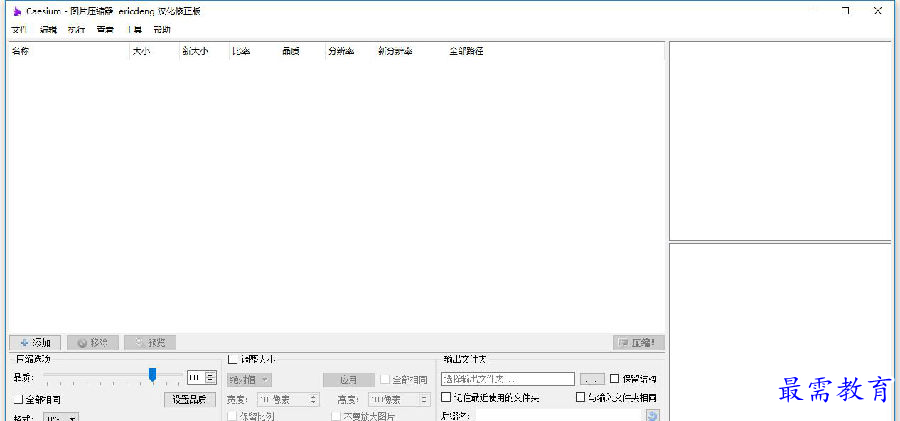Maximize the Caesium window
The height and width of the screenshot is (421, 900).
tap(845, 10)
